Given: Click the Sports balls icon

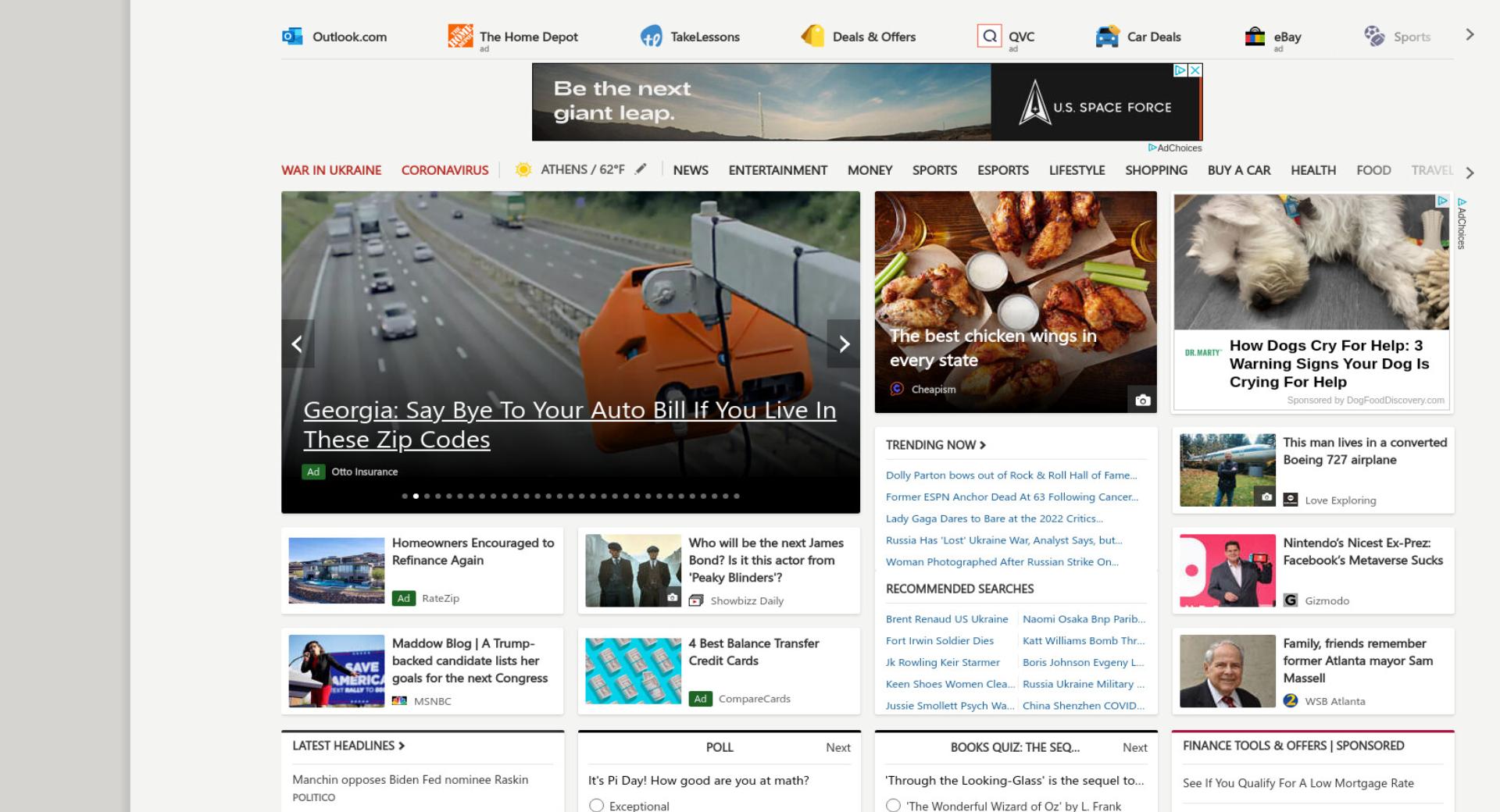Looking at the screenshot, I should 1374,36.
